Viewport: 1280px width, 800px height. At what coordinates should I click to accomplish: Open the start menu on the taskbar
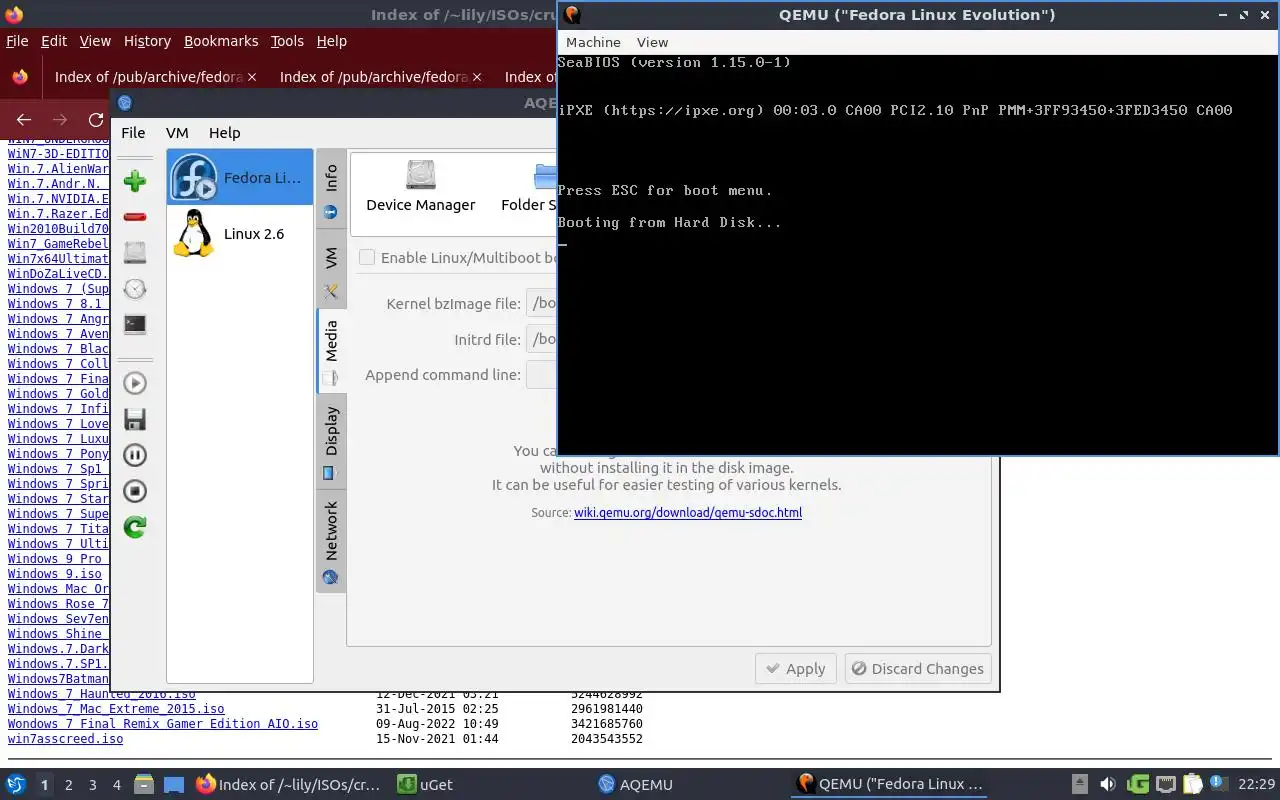pos(15,785)
